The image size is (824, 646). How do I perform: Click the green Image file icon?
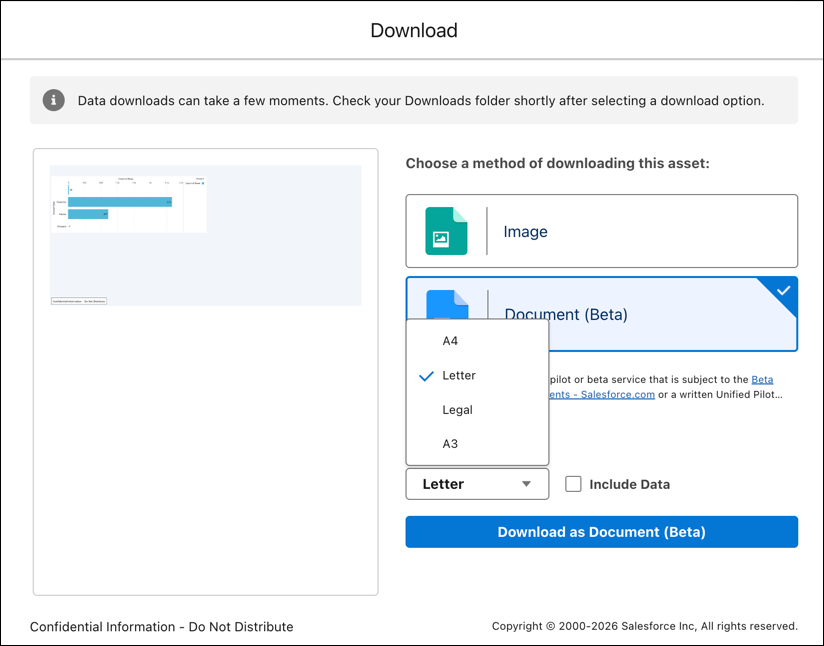[x=446, y=231]
